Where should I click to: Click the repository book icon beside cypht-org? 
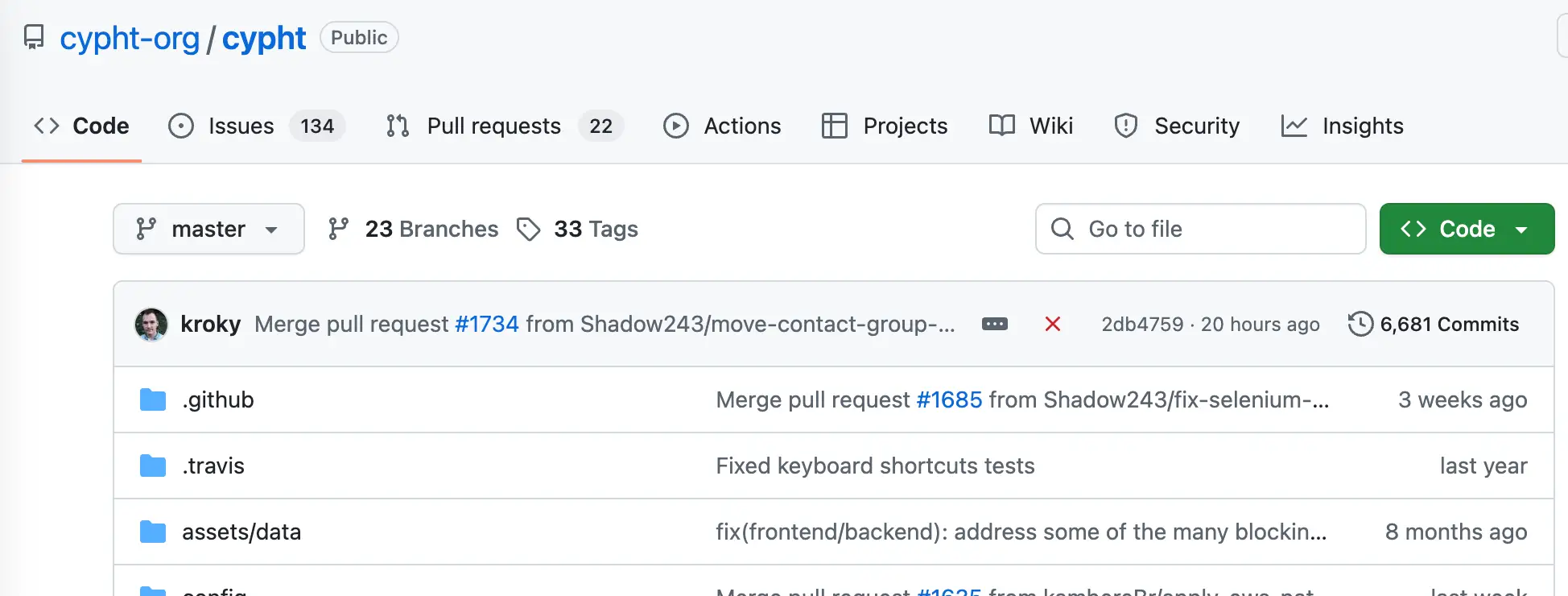pos(34,38)
